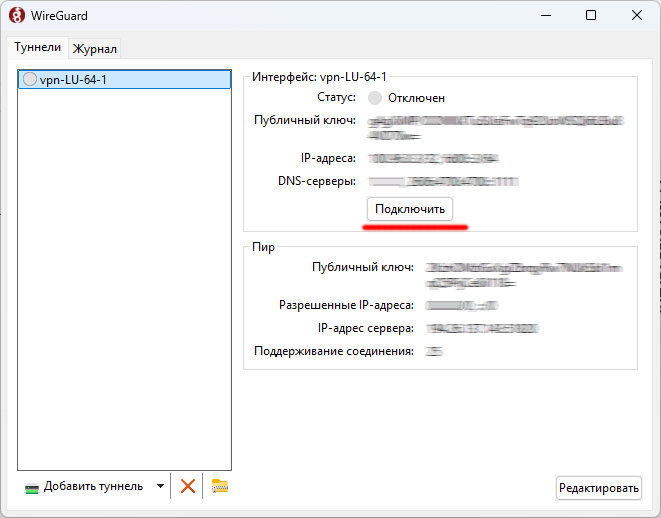Switch to the Туннели tab
The width and height of the screenshot is (661, 518).
tap(38, 47)
